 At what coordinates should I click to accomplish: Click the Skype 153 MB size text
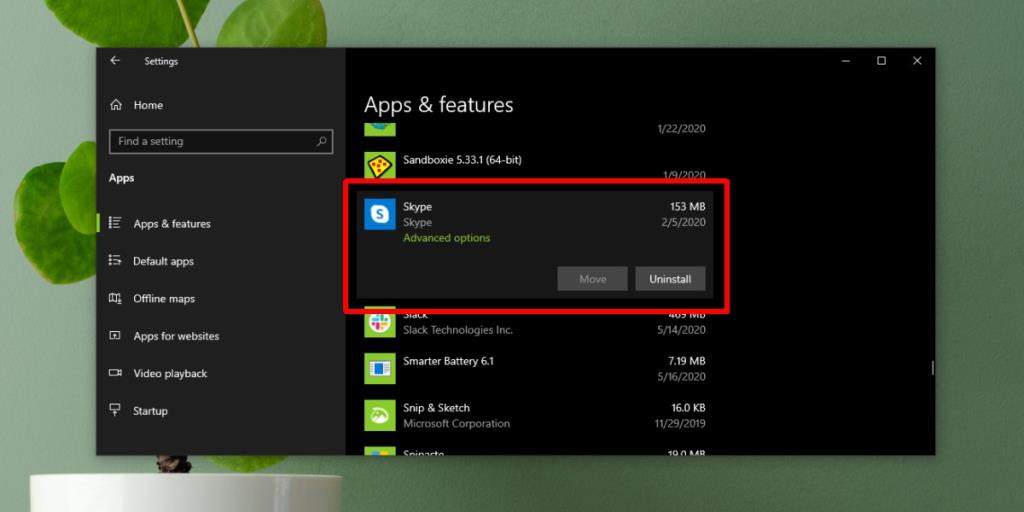[x=688, y=206]
